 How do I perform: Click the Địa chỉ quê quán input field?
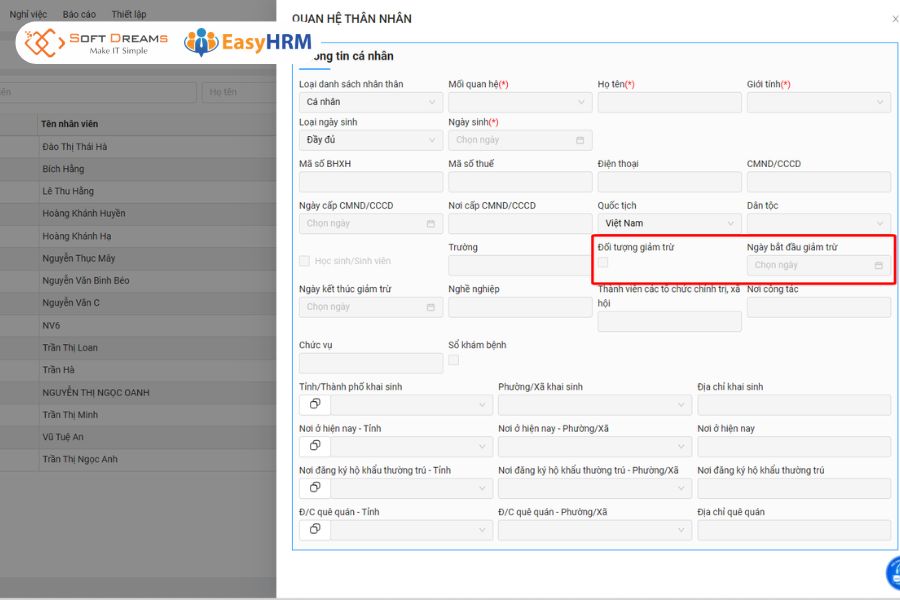(794, 530)
